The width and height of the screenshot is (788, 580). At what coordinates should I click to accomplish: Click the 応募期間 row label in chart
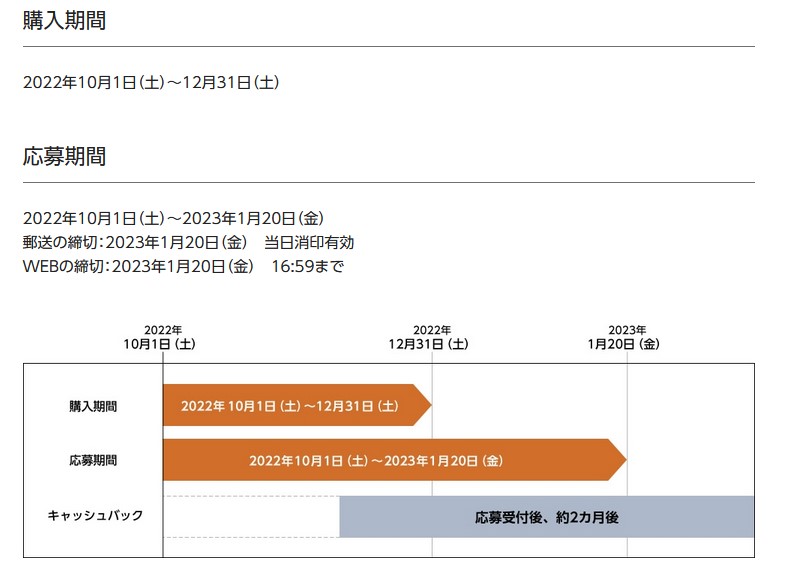pos(93,460)
